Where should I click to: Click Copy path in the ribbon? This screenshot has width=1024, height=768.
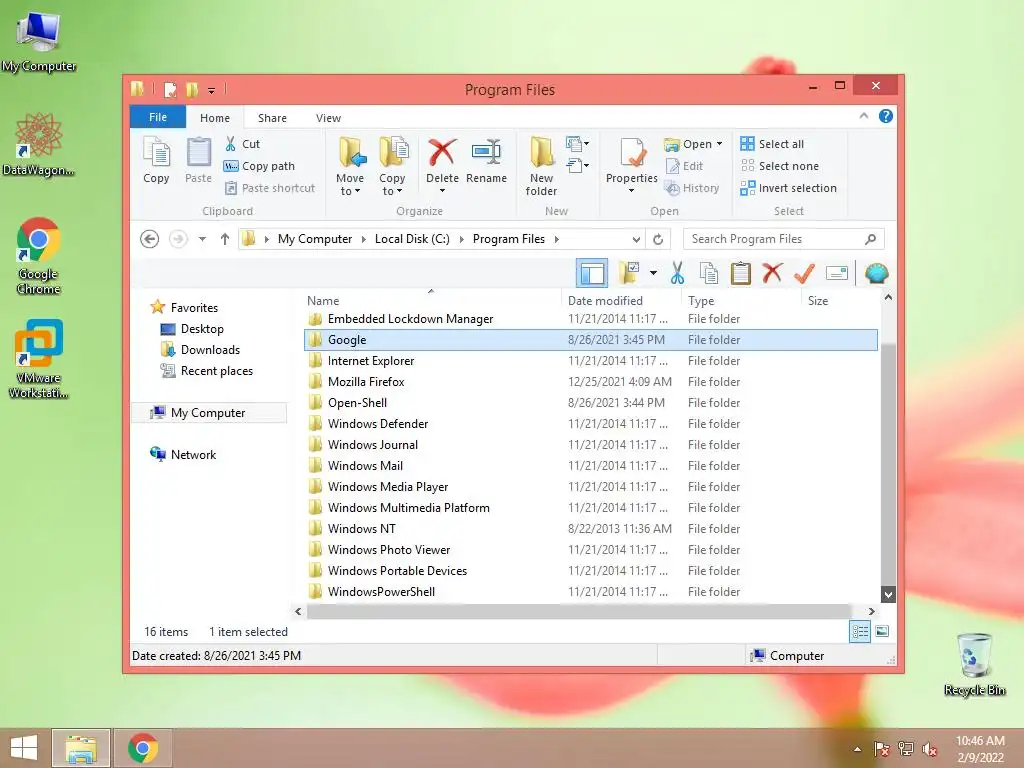(259, 166)
